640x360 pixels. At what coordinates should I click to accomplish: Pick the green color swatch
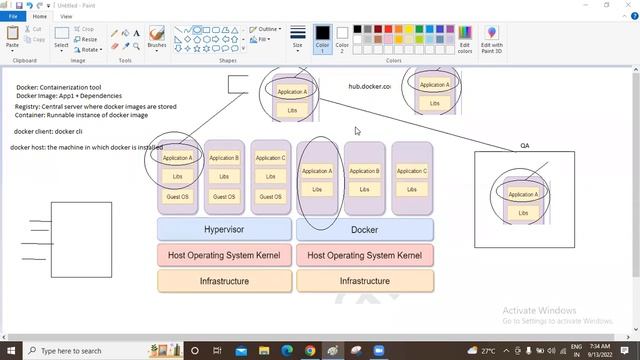click(x=419, y=29)
